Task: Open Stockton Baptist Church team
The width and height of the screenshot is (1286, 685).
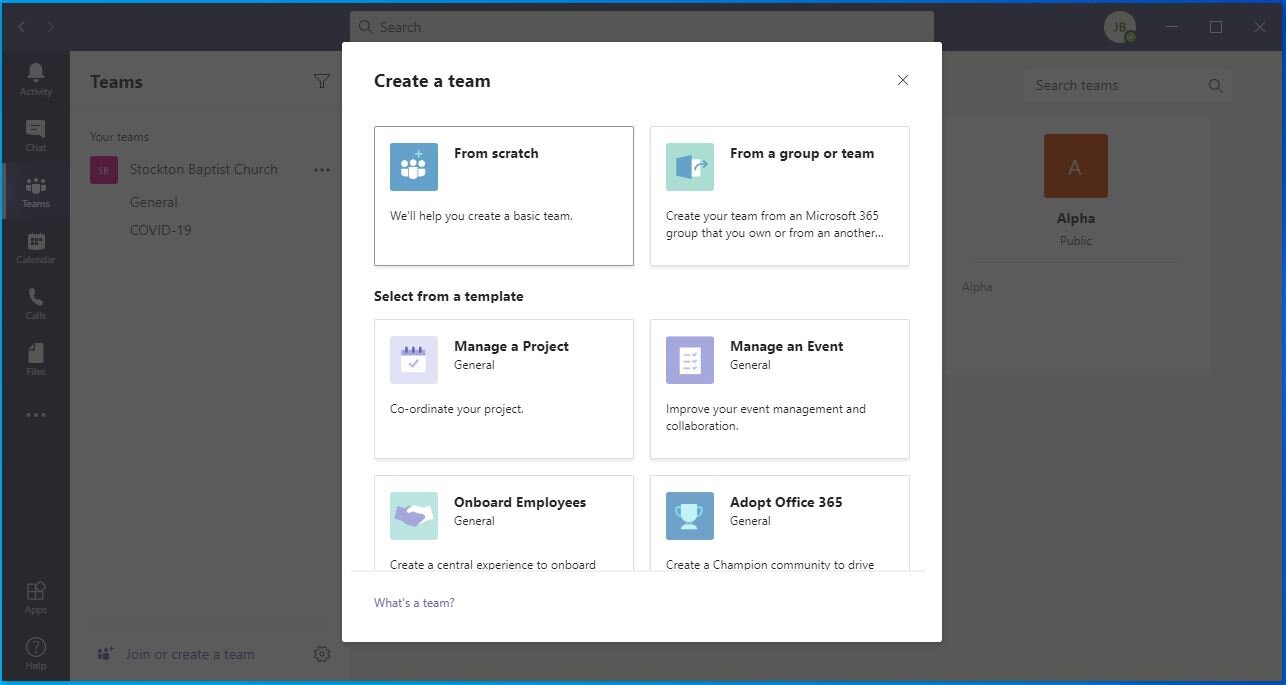Action: [x=204, y=170]
